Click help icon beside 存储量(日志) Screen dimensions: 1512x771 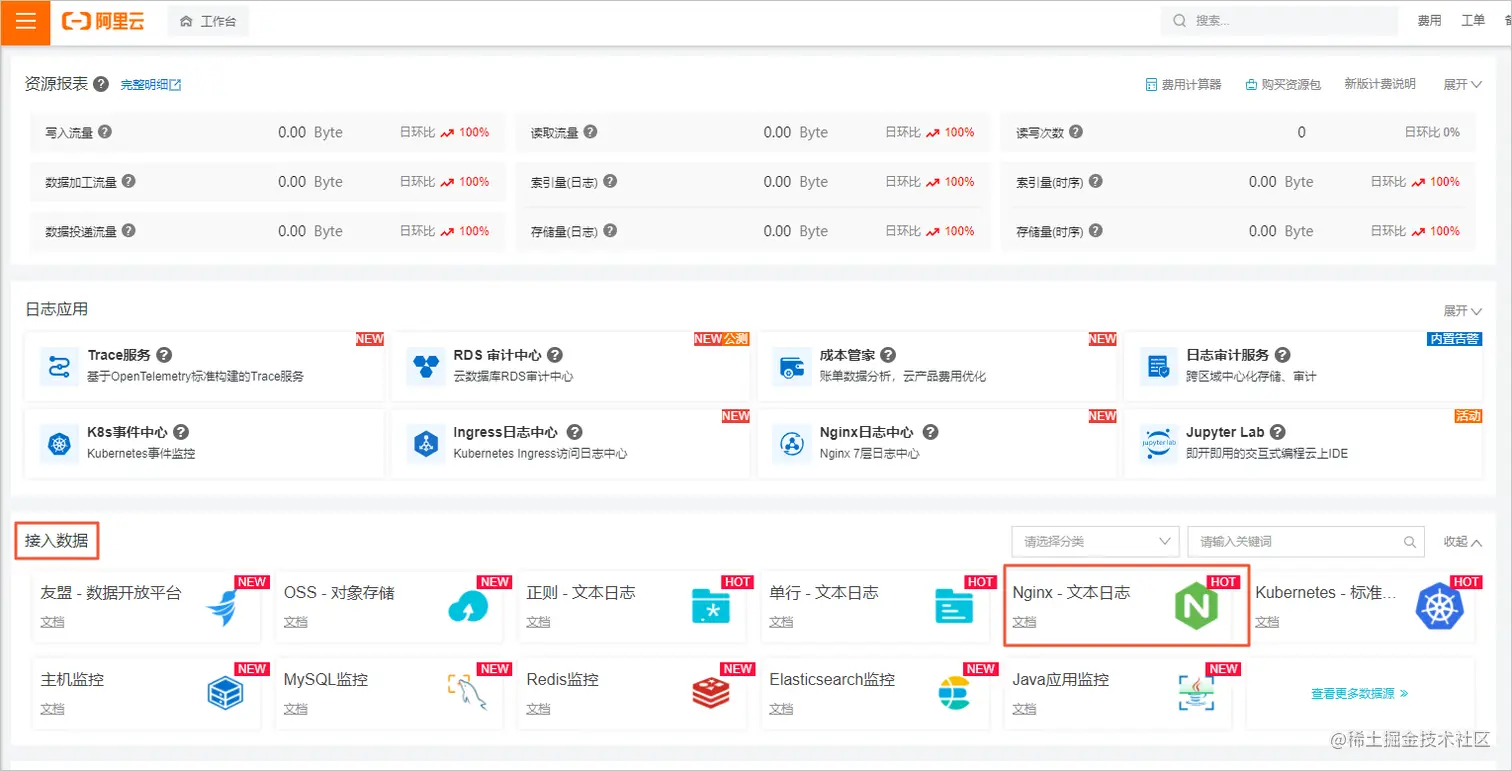[610, 231]
